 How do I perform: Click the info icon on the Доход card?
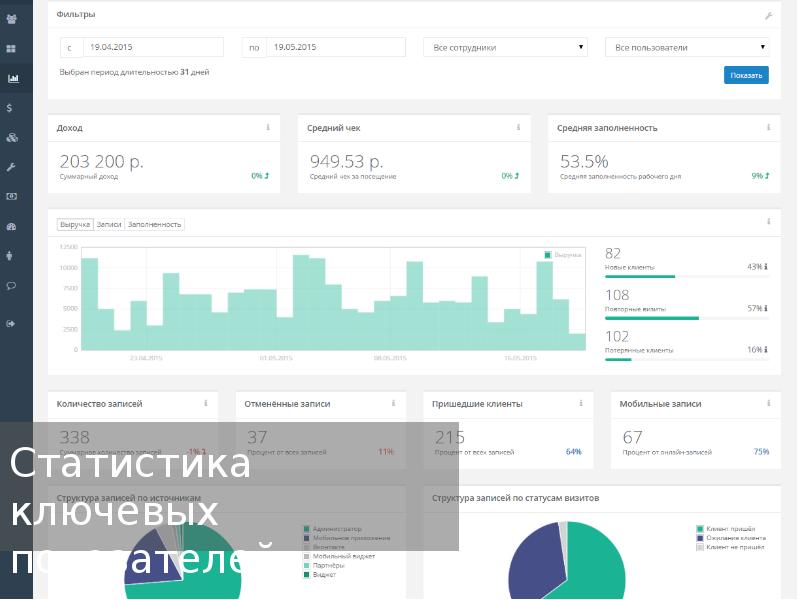click(x=268, y=128)
